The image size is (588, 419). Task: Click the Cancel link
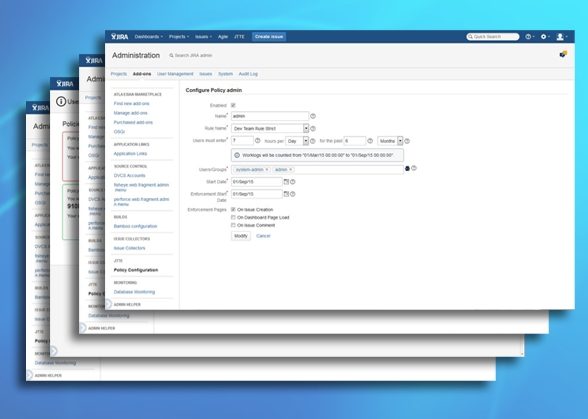click(263, 236)
